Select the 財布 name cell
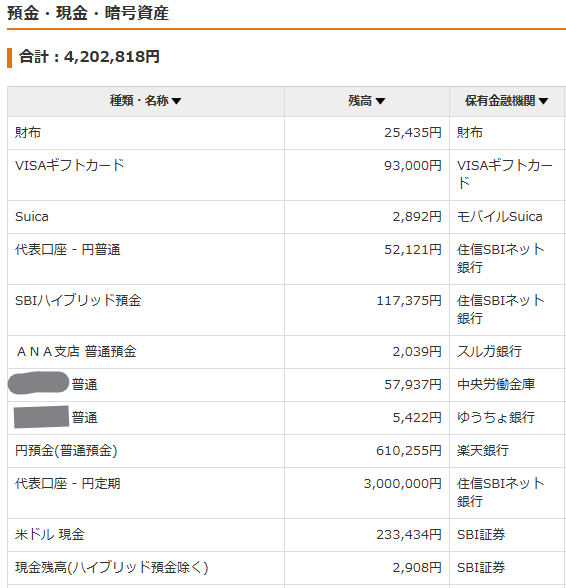This screenshot has width=566, height=588. pyautogui.click(x=28, y=133)
